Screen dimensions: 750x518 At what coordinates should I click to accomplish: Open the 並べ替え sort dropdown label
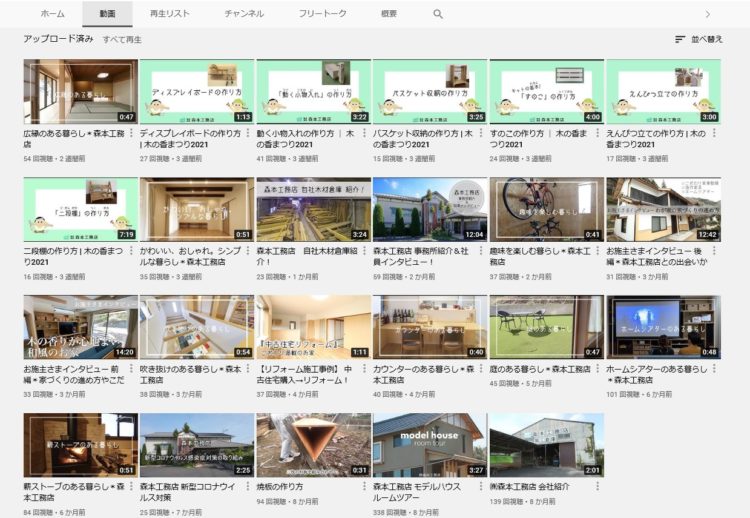point(706,39)
